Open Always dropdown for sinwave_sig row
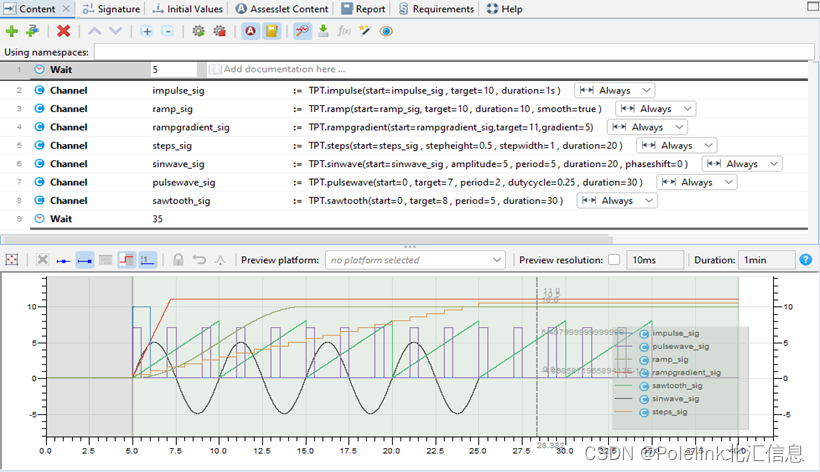Image resolution: width=820 pixels, height=472 pixels. tap(742, 164)
